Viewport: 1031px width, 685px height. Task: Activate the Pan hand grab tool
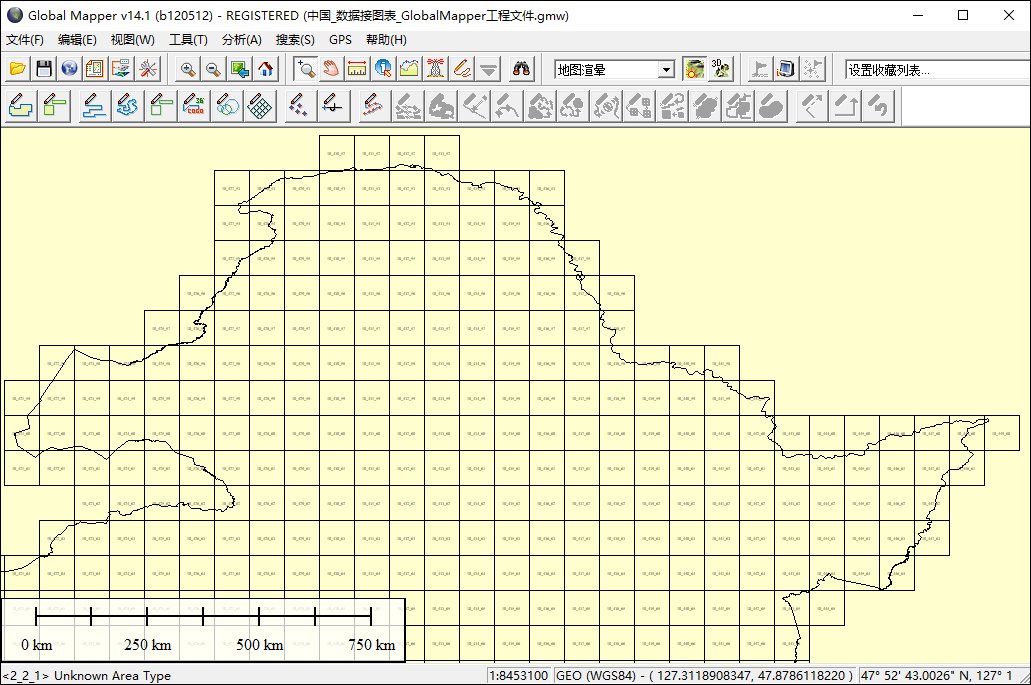pyautogui.click(x=331, y=69)
